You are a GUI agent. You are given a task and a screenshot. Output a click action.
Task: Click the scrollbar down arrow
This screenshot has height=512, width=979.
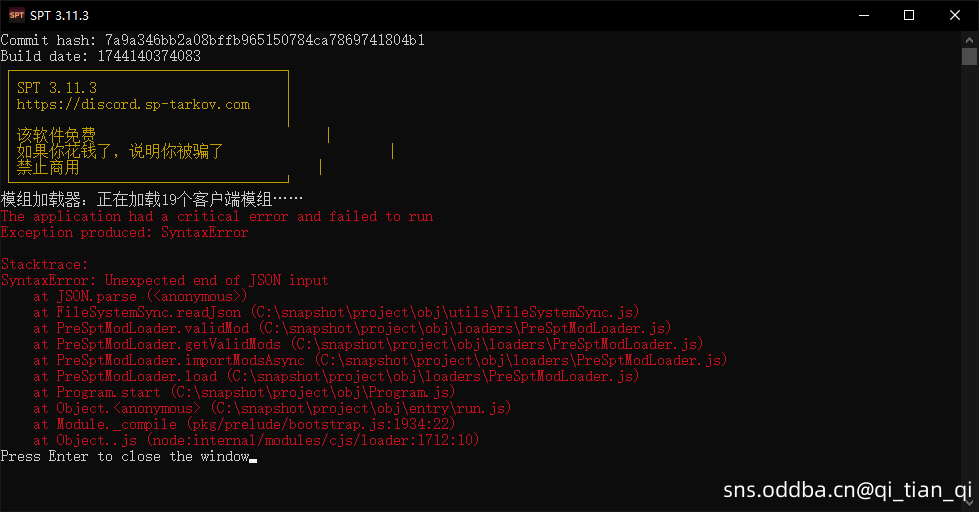[x=969, y=502]
